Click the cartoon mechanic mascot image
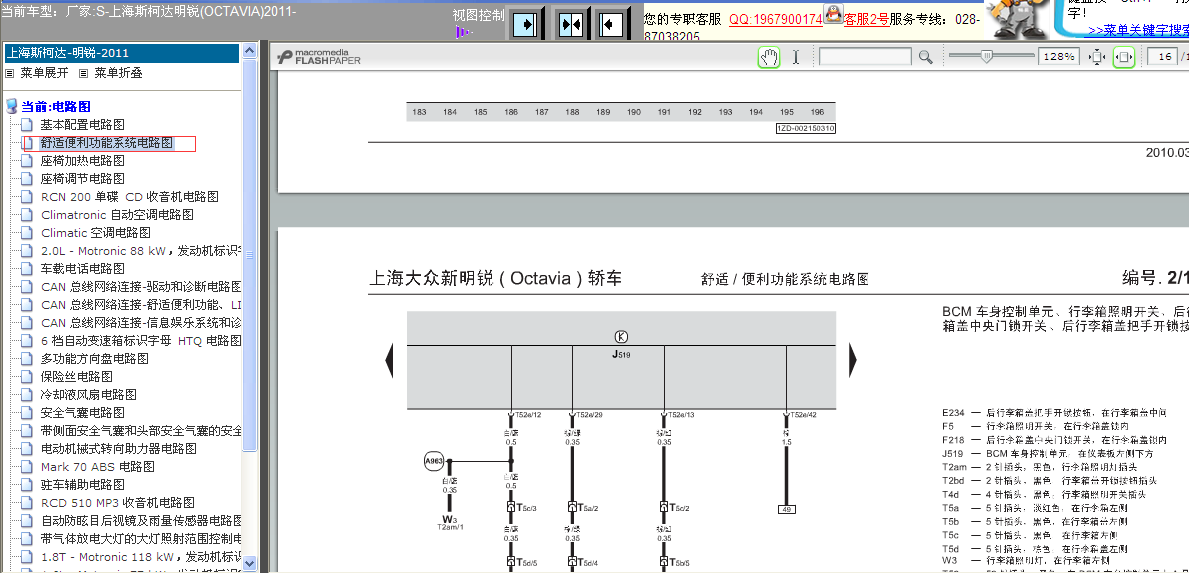Viewport: 1189px width, 573px height. (x=1020, y=20)
